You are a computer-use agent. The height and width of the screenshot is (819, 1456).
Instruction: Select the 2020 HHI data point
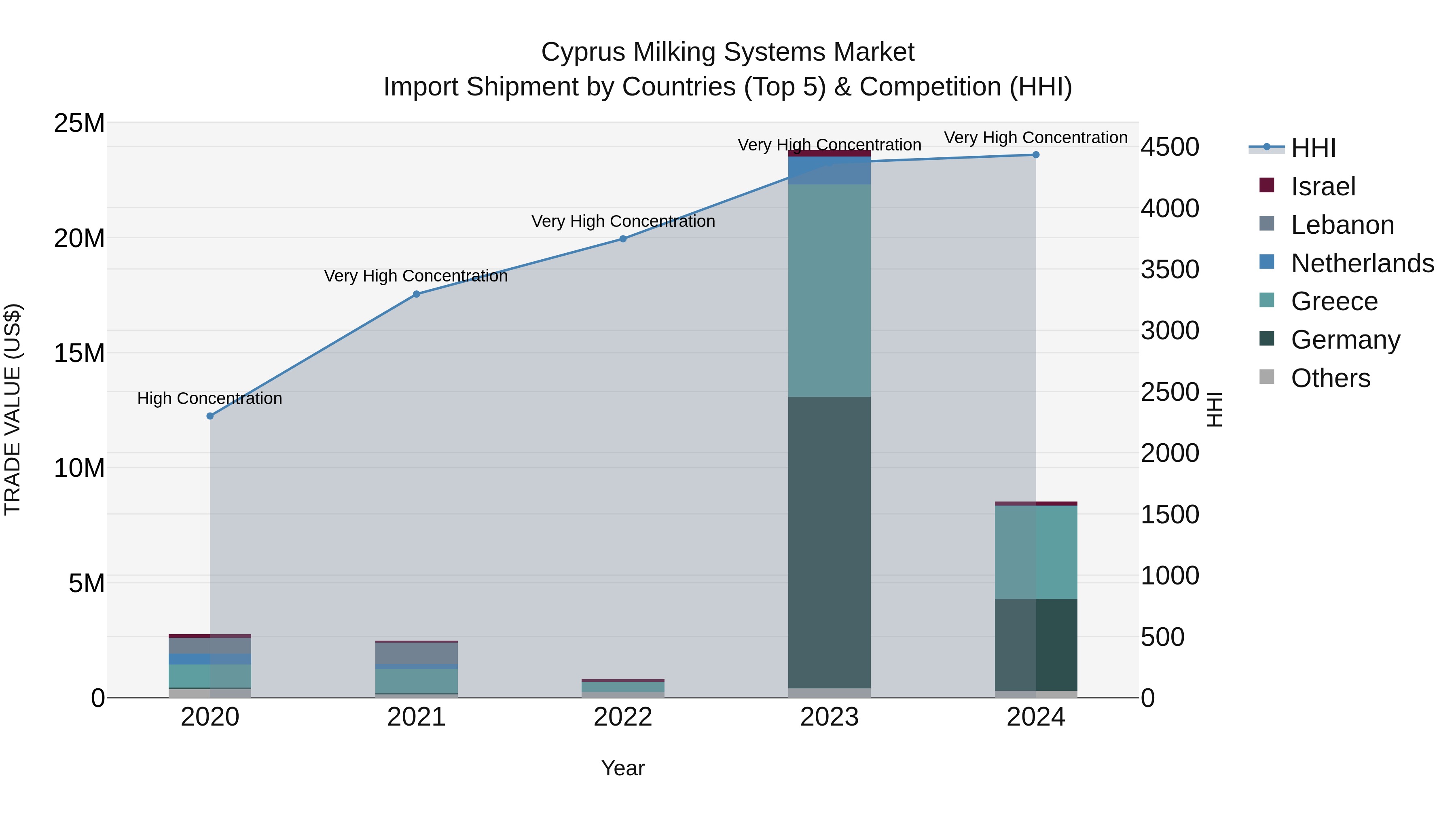[210, 416]
